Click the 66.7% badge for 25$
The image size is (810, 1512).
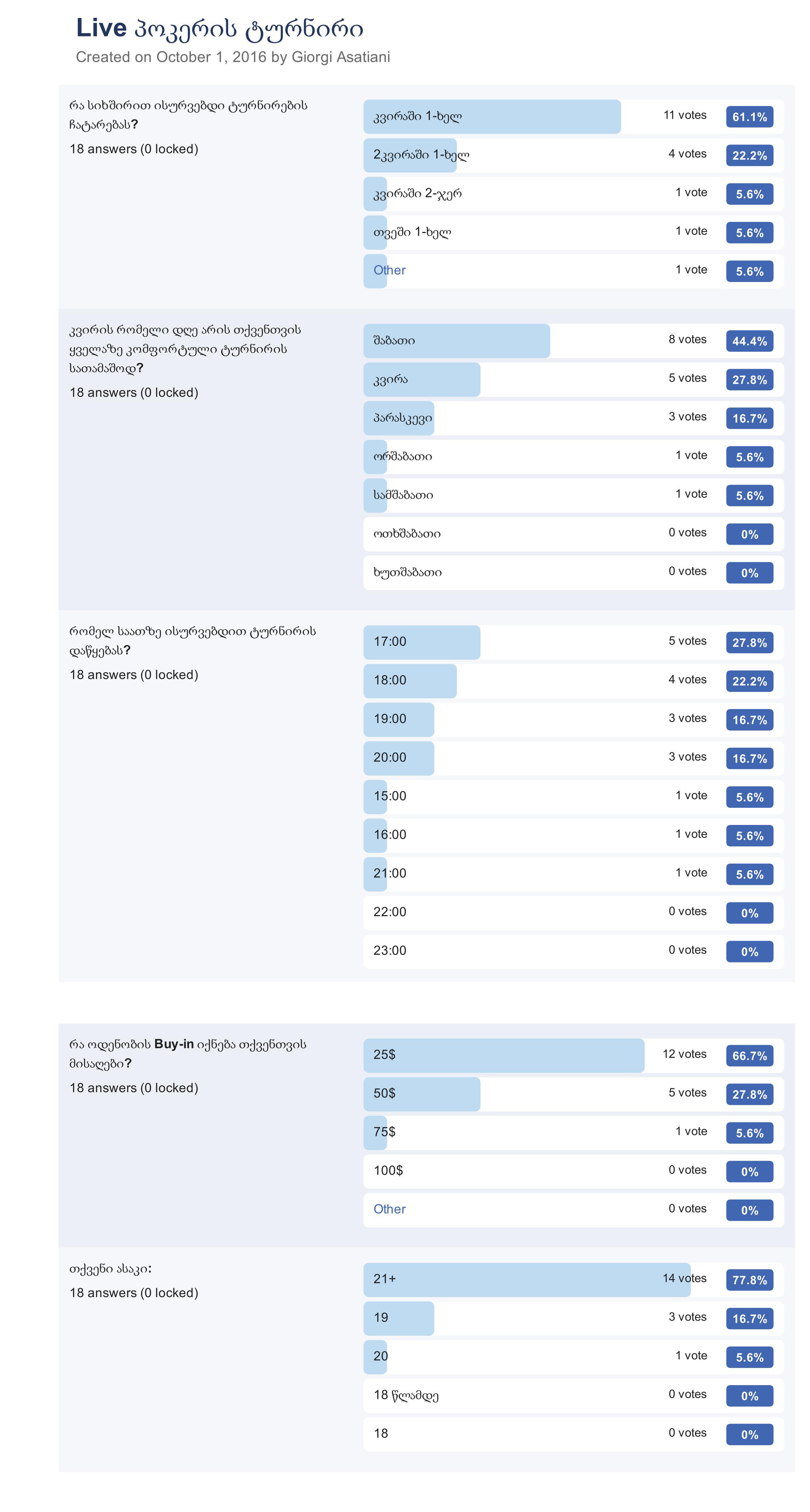pyautogui.click(x=749, y=1056)
